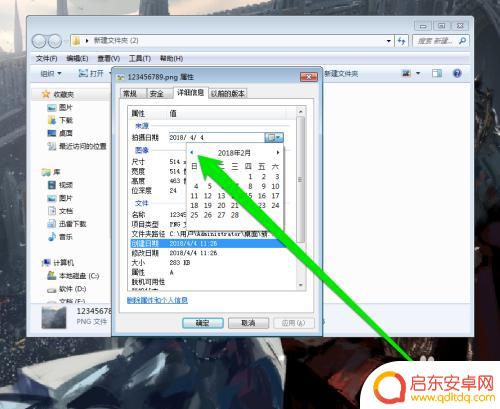Click scroll up arrow of property list
Screen dimensions: 500x409
tap(301, 112)
